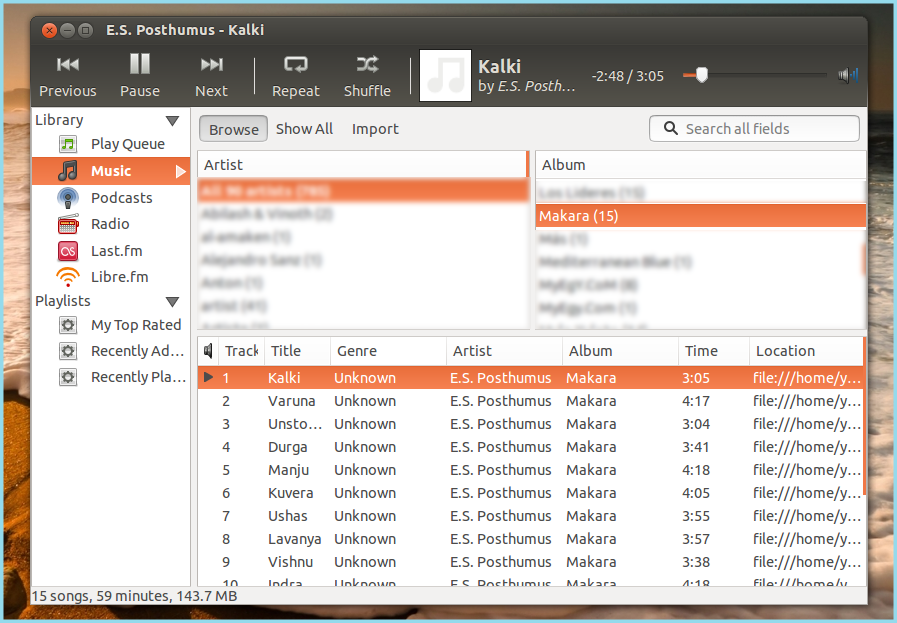Move the song position slider handle
Viewport: 897px width, 623px height.
(x=701, y=75)
